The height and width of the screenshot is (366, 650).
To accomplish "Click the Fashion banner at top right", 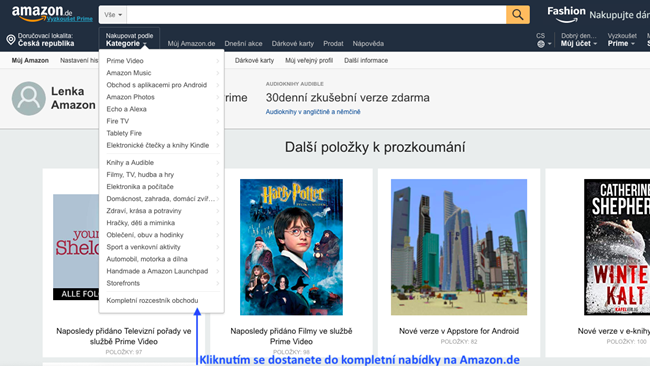I will 598,15.
